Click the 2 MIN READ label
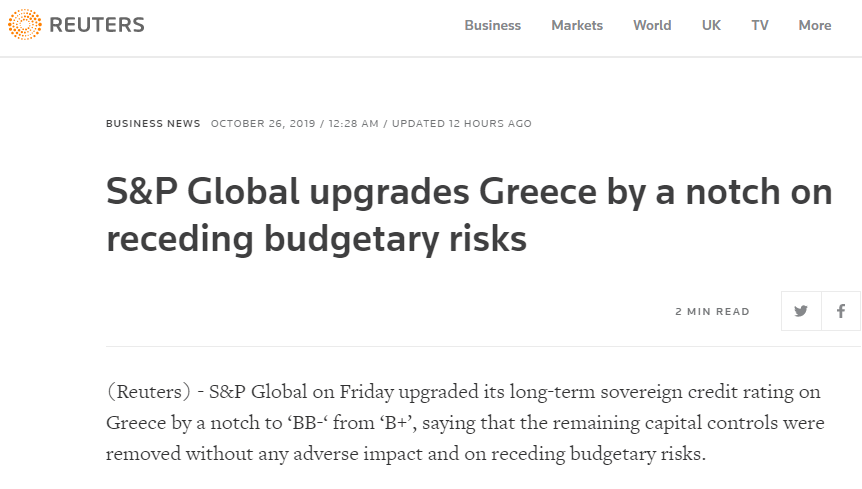The height and width of the screenshot is (489, 862). (712, 312)
